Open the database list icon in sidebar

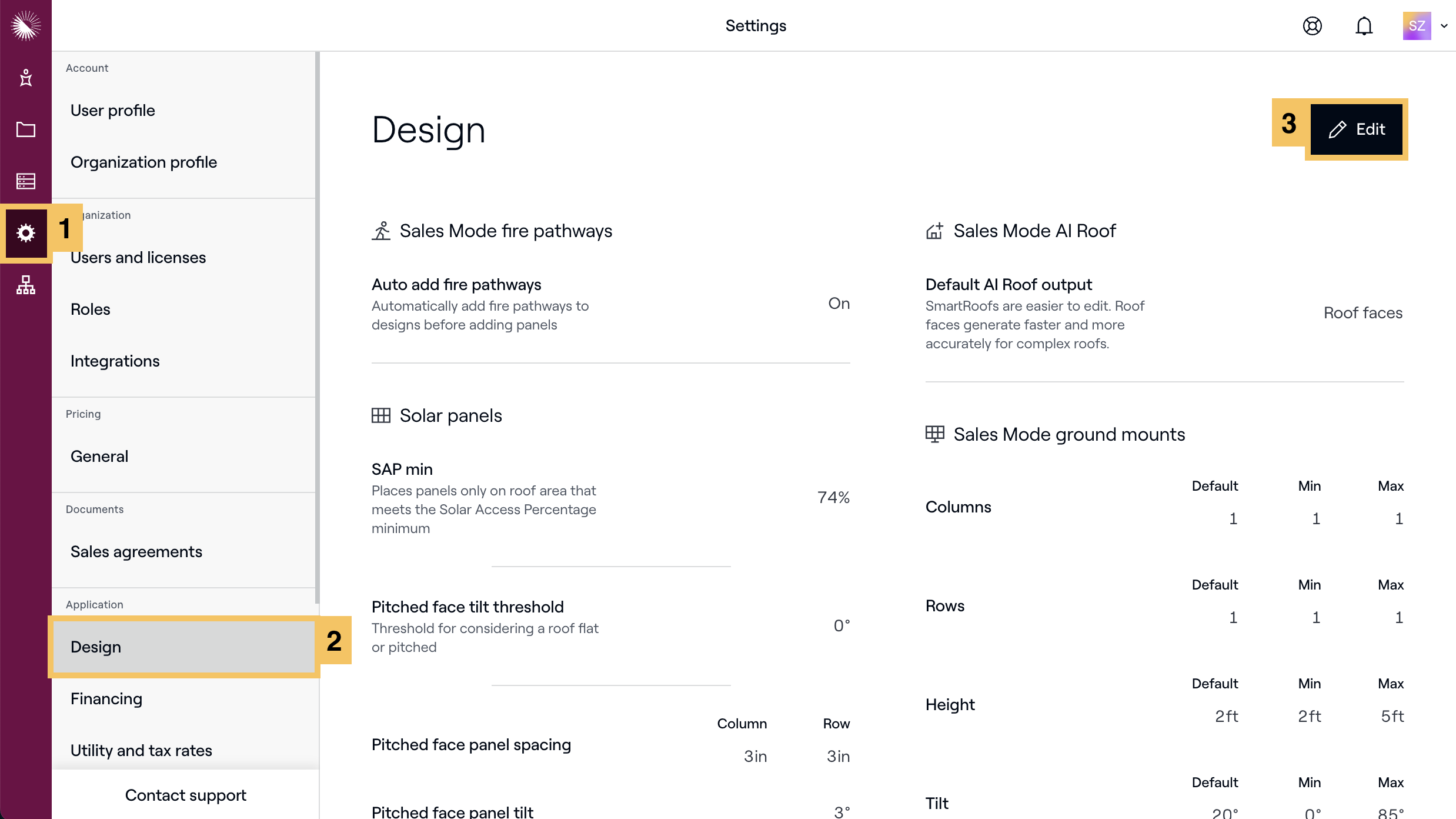[x=26, y=181]
